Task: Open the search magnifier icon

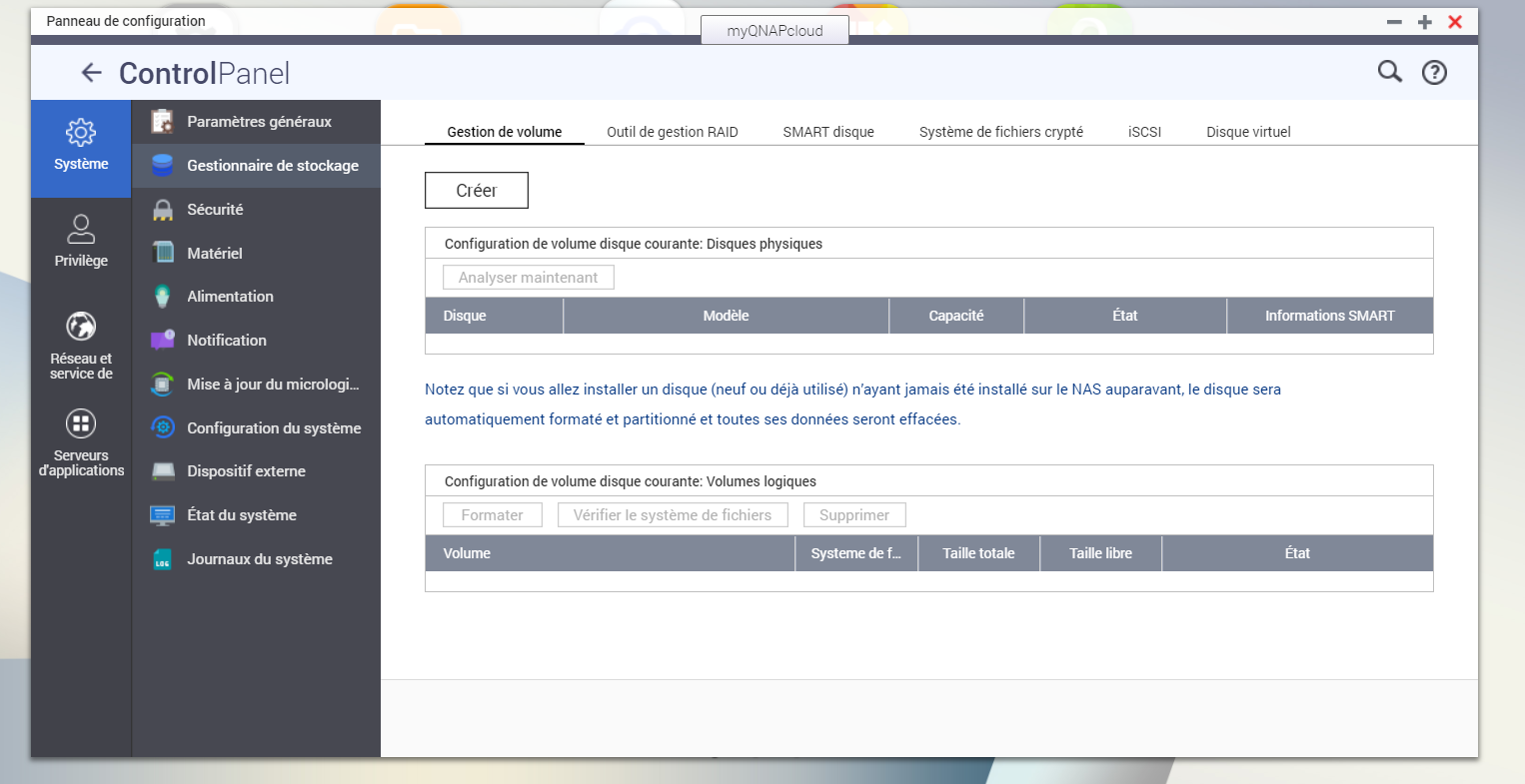Action: point(1390,71)
